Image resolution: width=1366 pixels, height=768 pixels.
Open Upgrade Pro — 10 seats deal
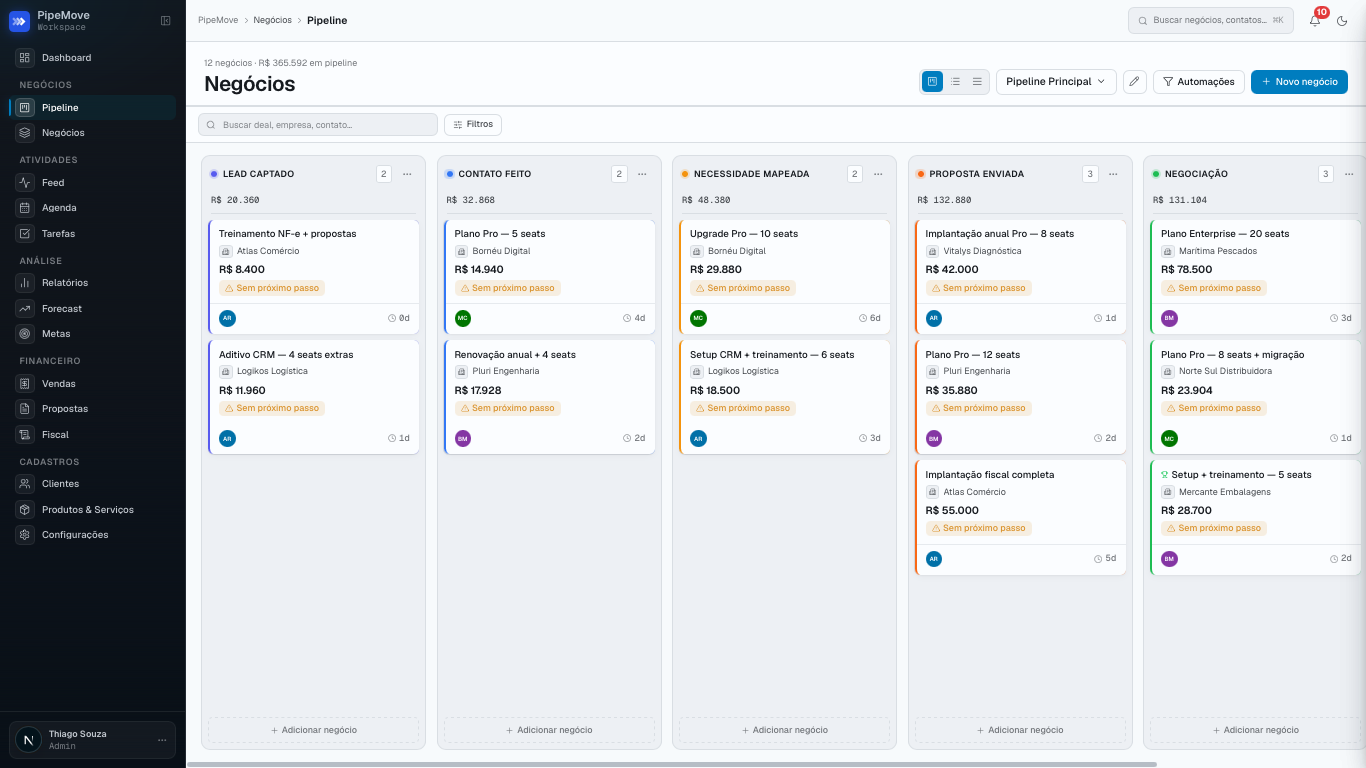pos(785,277)
